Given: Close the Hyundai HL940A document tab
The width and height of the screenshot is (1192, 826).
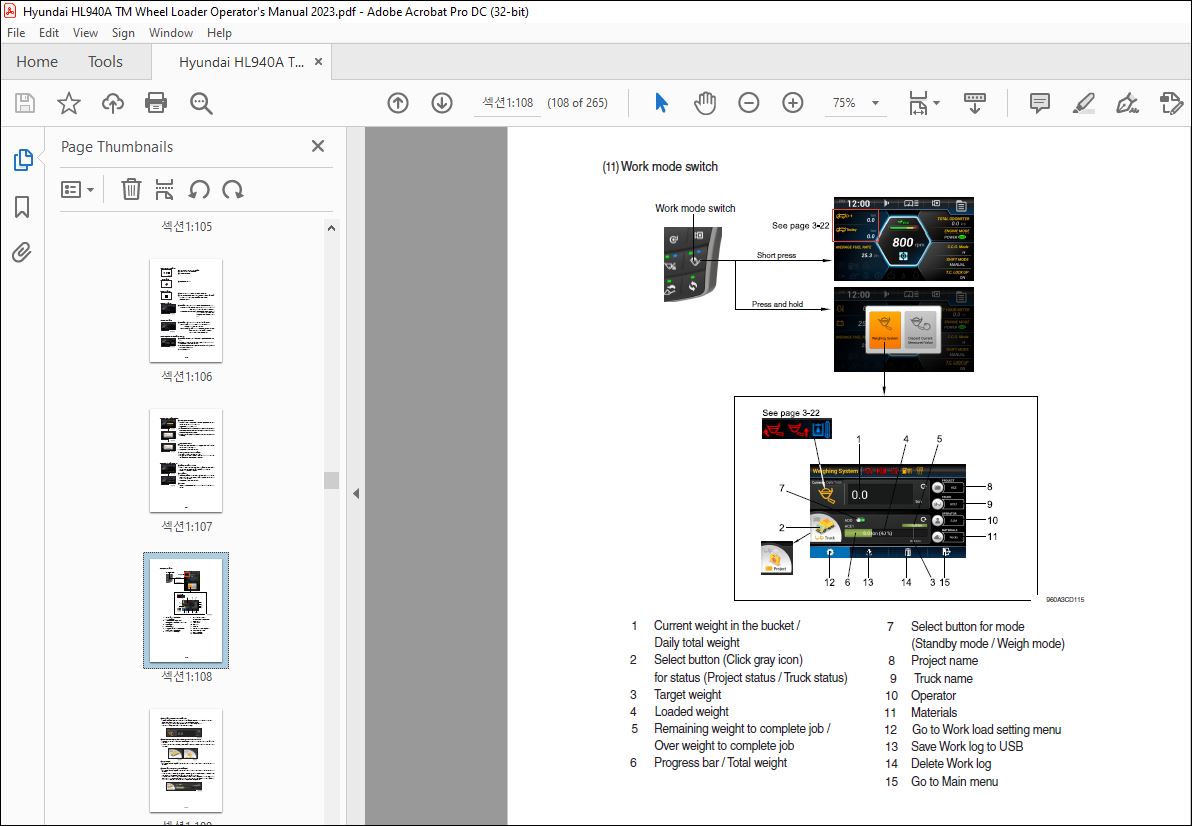Looking at the screenshot, I should pyautogui.click(x=319, y=62).
